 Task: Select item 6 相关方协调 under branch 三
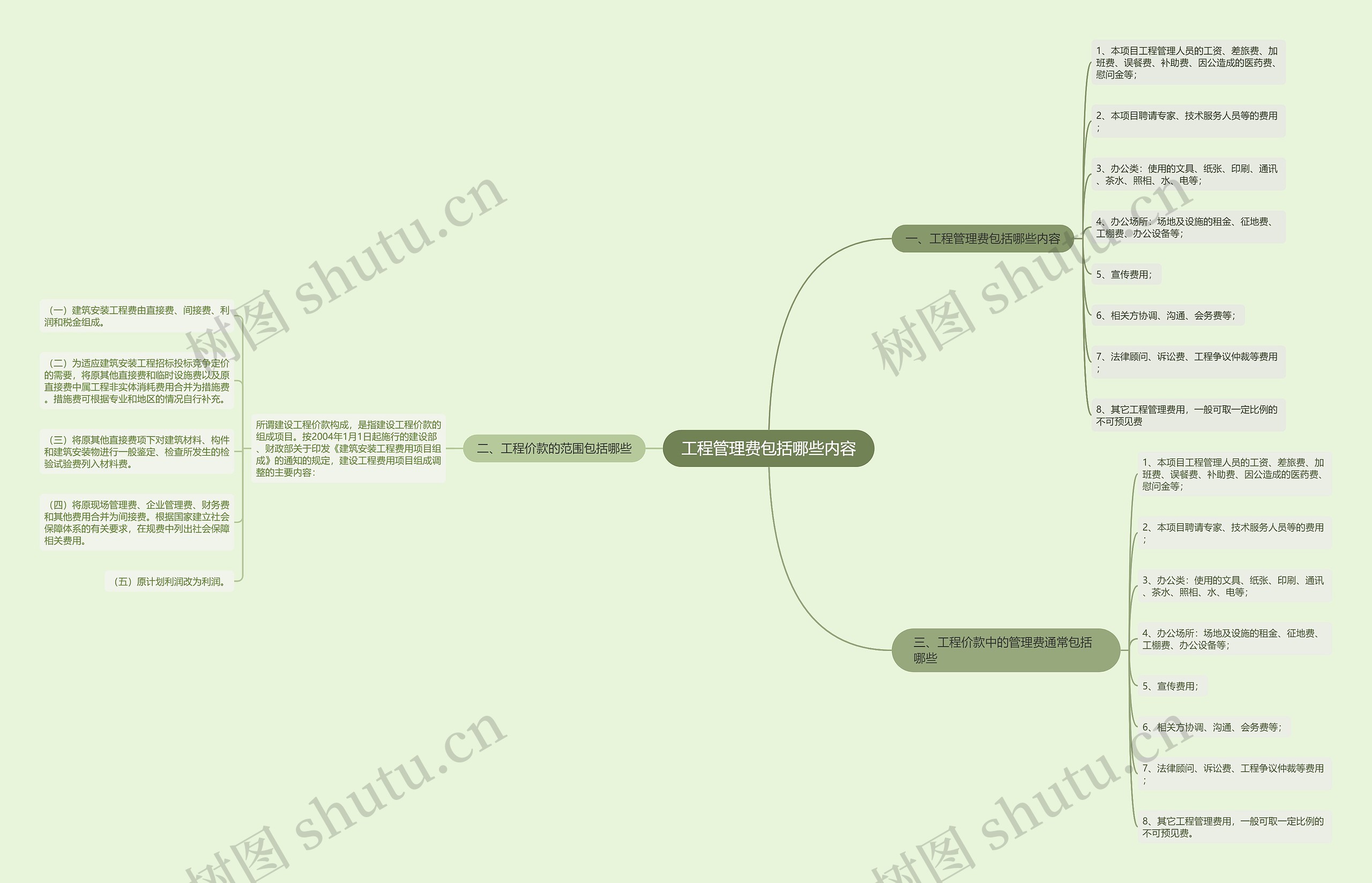(1214, 727)
